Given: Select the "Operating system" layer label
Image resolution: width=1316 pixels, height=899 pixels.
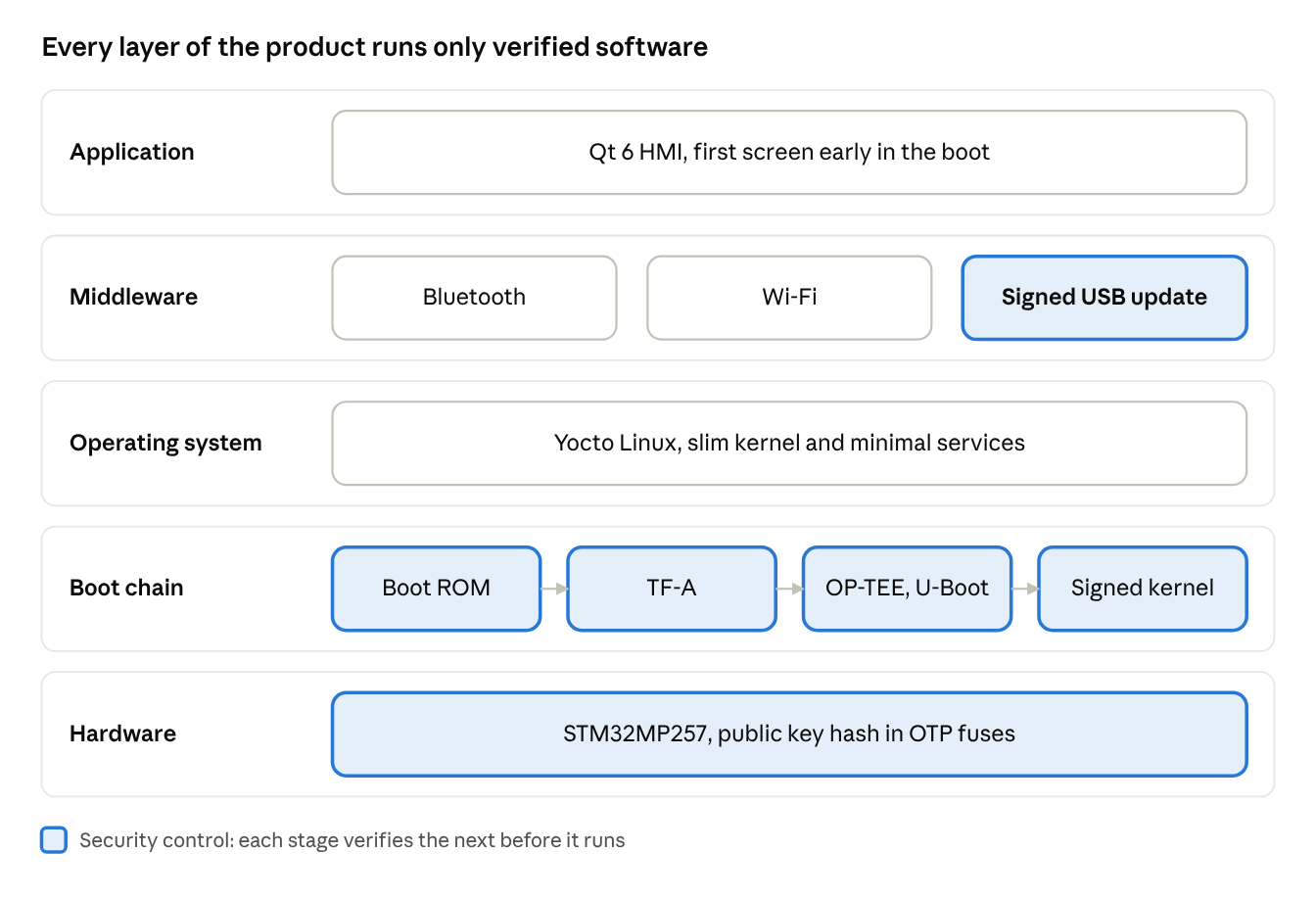Looking at the screenshot, I should click(x=165, y=444).
